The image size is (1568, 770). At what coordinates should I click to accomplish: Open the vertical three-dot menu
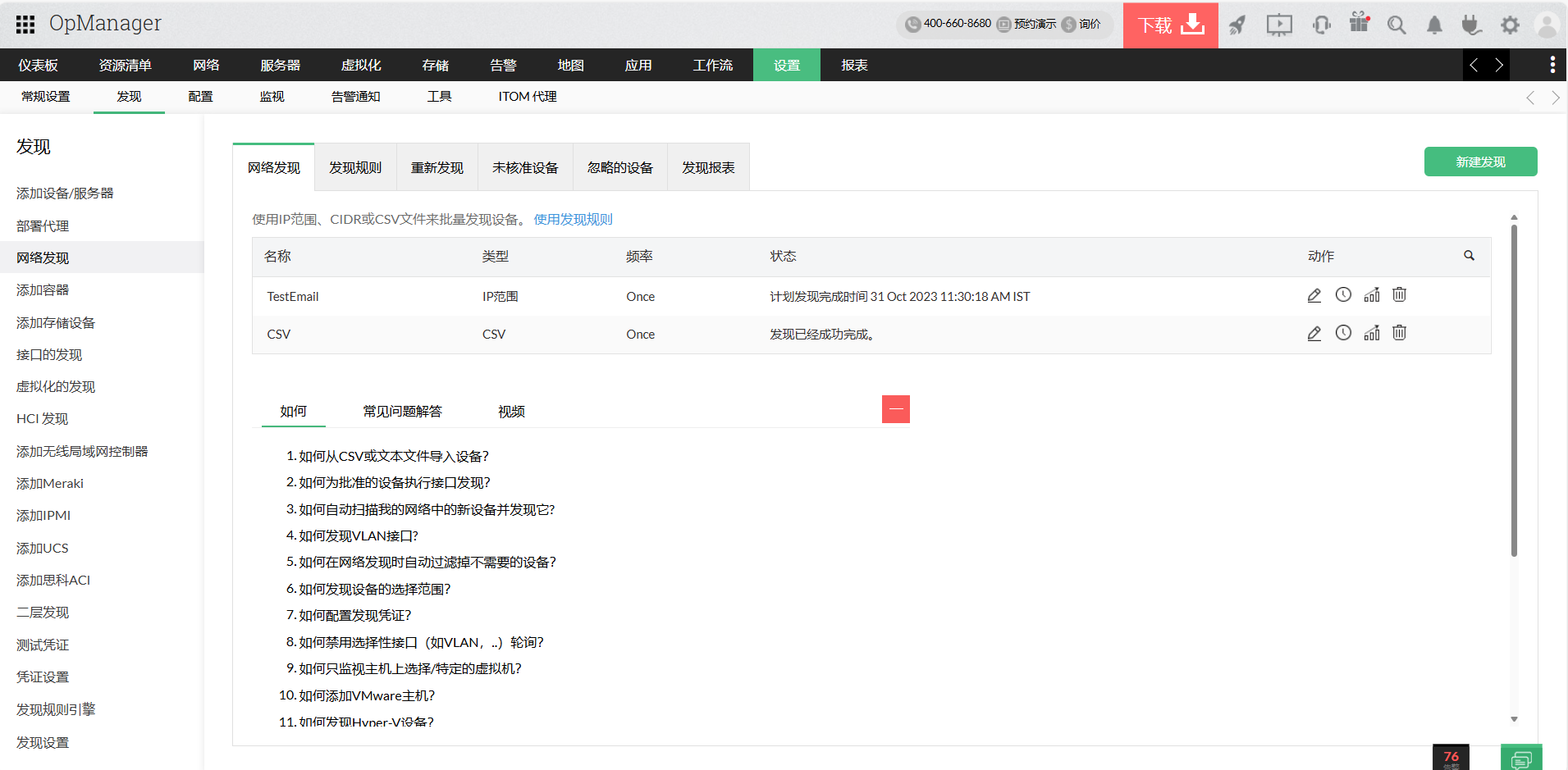[x=1552, y=65]
